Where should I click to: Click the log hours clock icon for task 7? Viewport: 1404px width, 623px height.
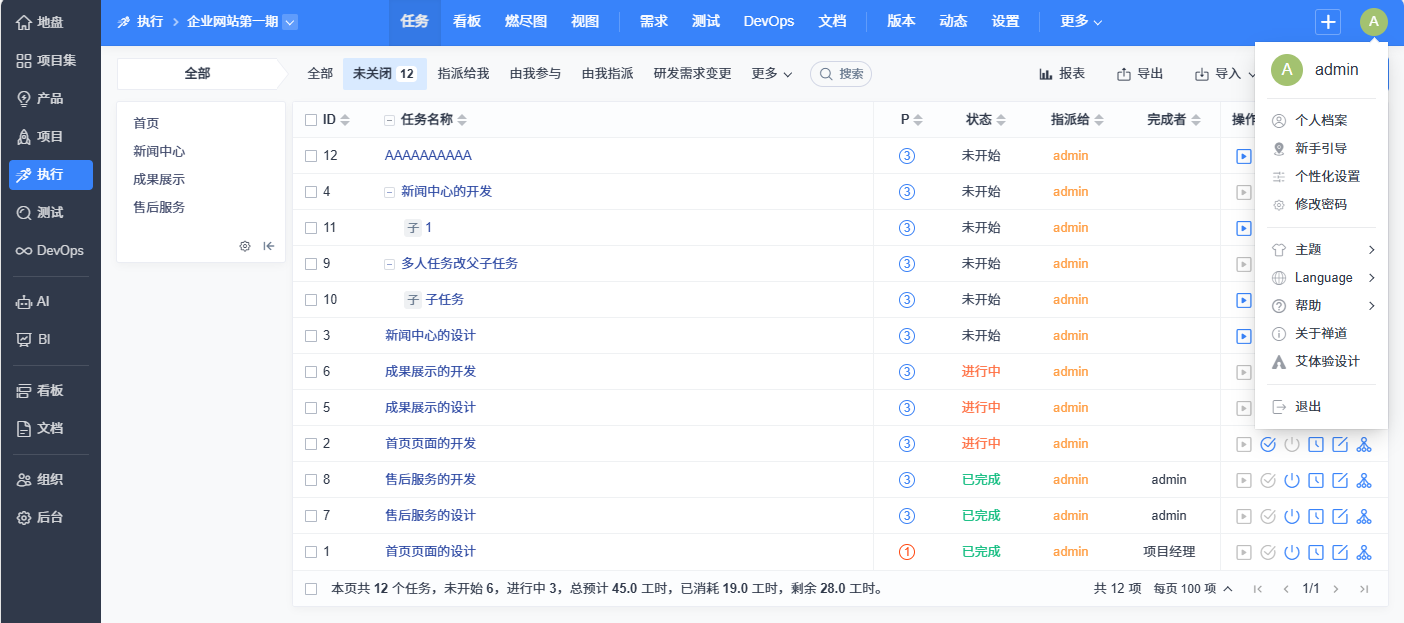click(x=1316, y=516)
